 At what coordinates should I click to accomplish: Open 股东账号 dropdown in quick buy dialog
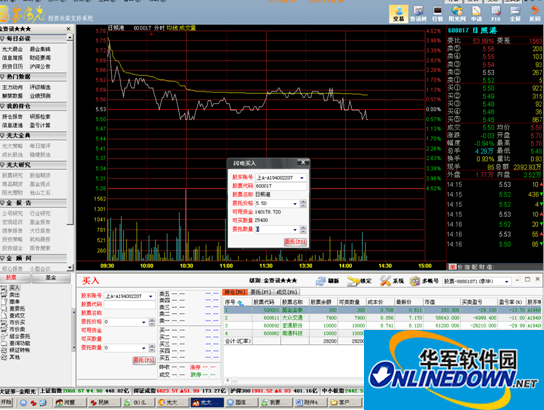click(302, 178)
